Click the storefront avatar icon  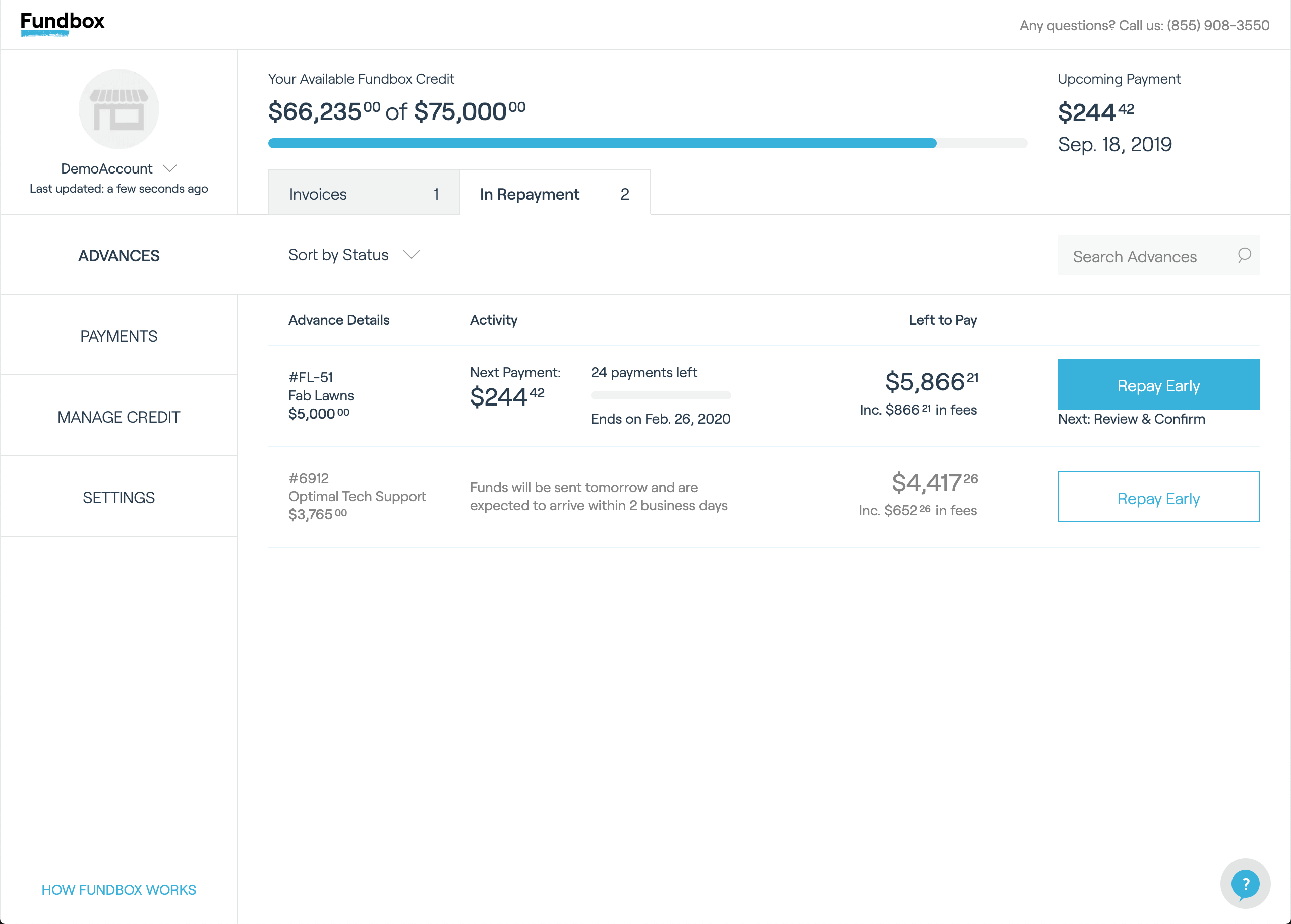click(x=119, y=109)
